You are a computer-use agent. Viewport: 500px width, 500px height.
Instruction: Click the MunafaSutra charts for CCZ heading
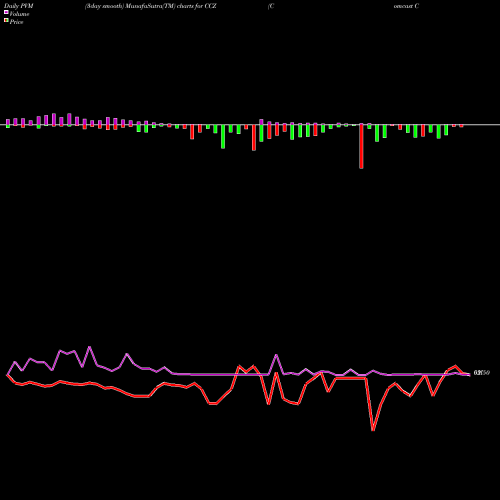[151, 6]
